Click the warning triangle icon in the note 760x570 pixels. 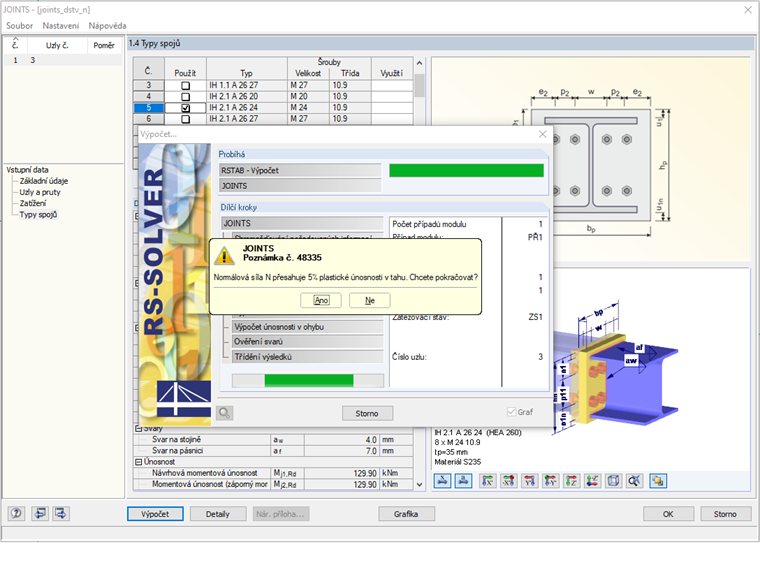pos(224,255)
